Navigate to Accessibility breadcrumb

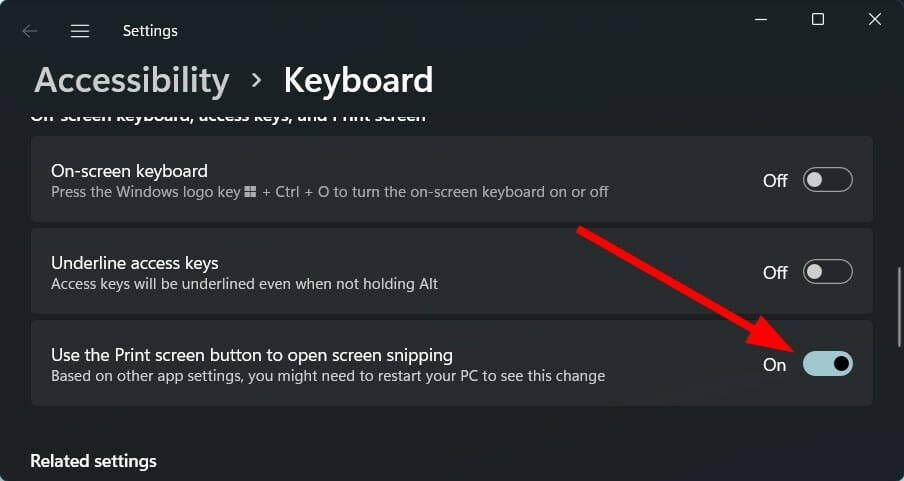pyautogui.click(x=132, y=80)
